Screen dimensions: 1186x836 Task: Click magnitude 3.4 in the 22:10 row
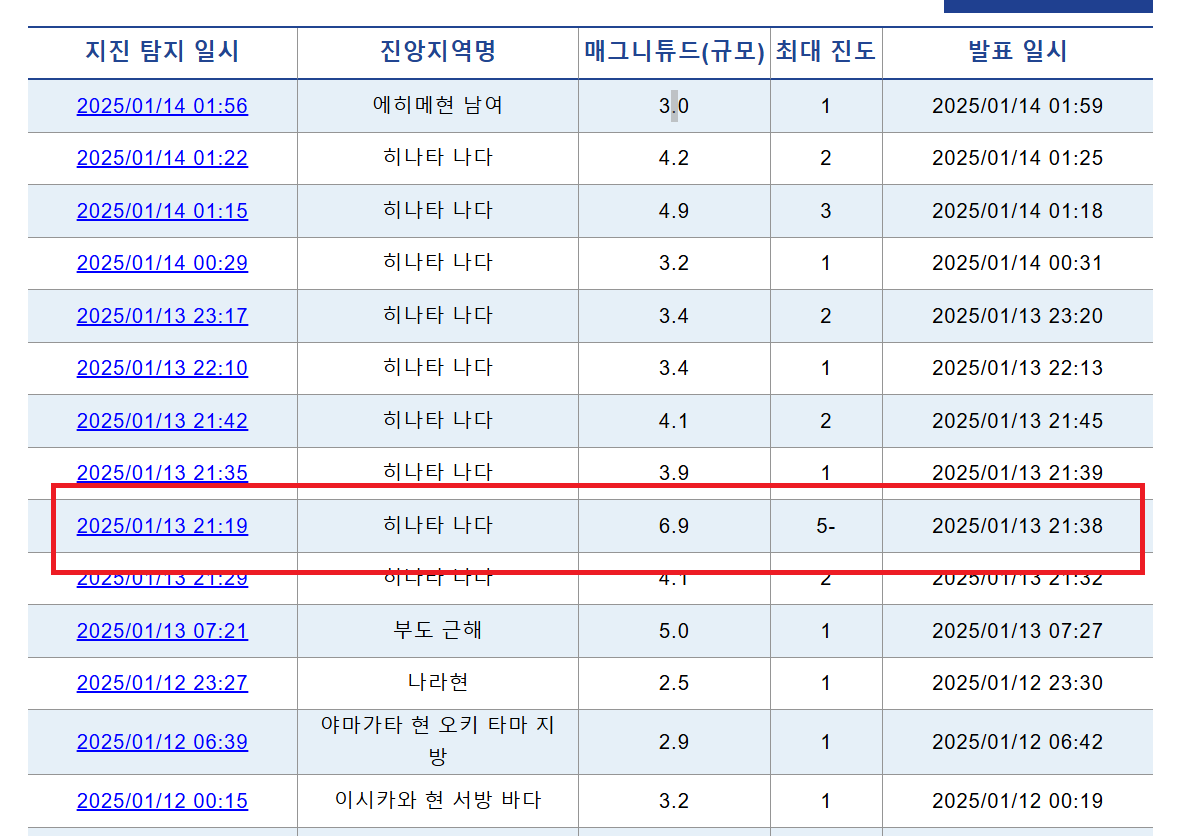(x=674, y=368)
